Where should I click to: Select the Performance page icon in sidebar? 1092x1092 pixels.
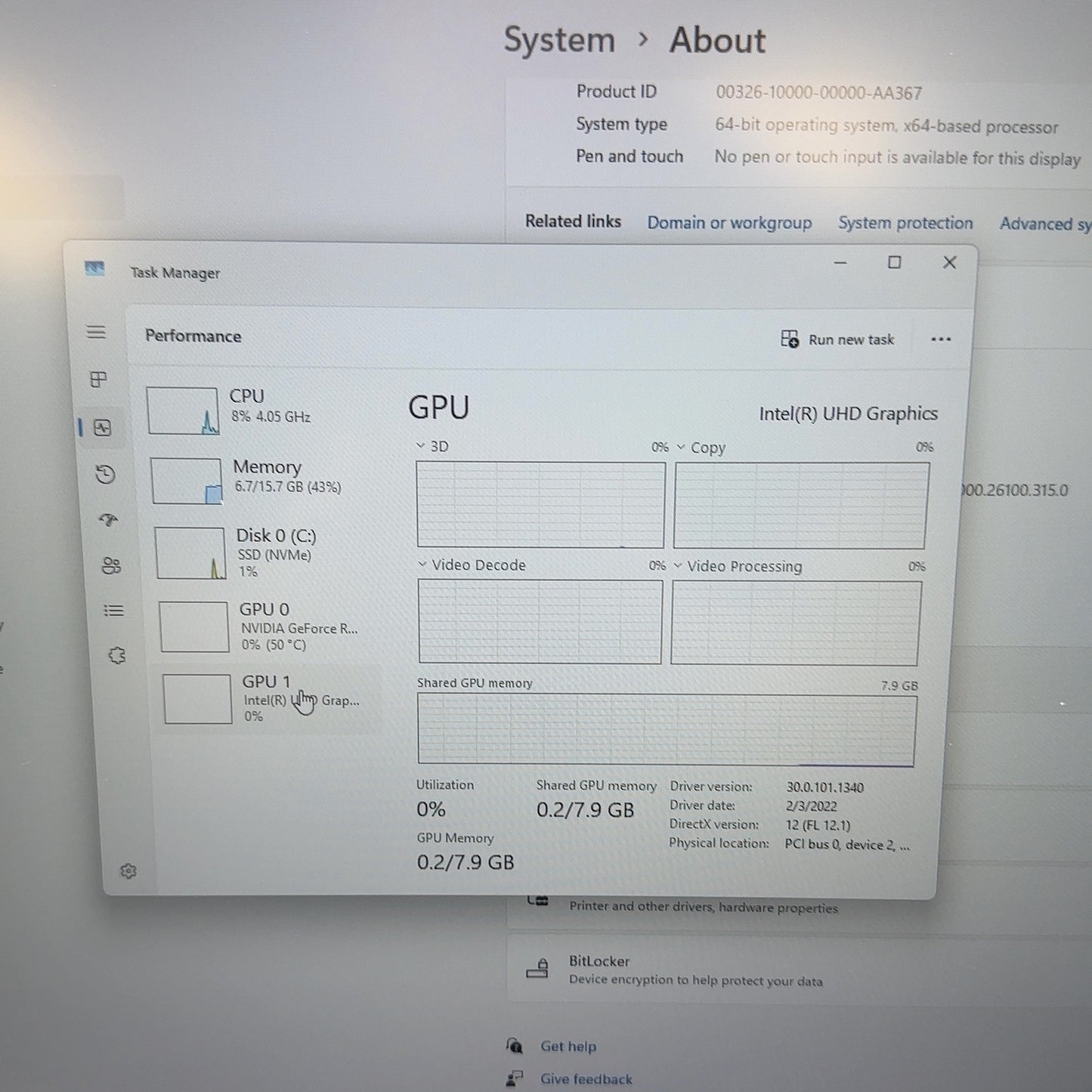[103, 428]
